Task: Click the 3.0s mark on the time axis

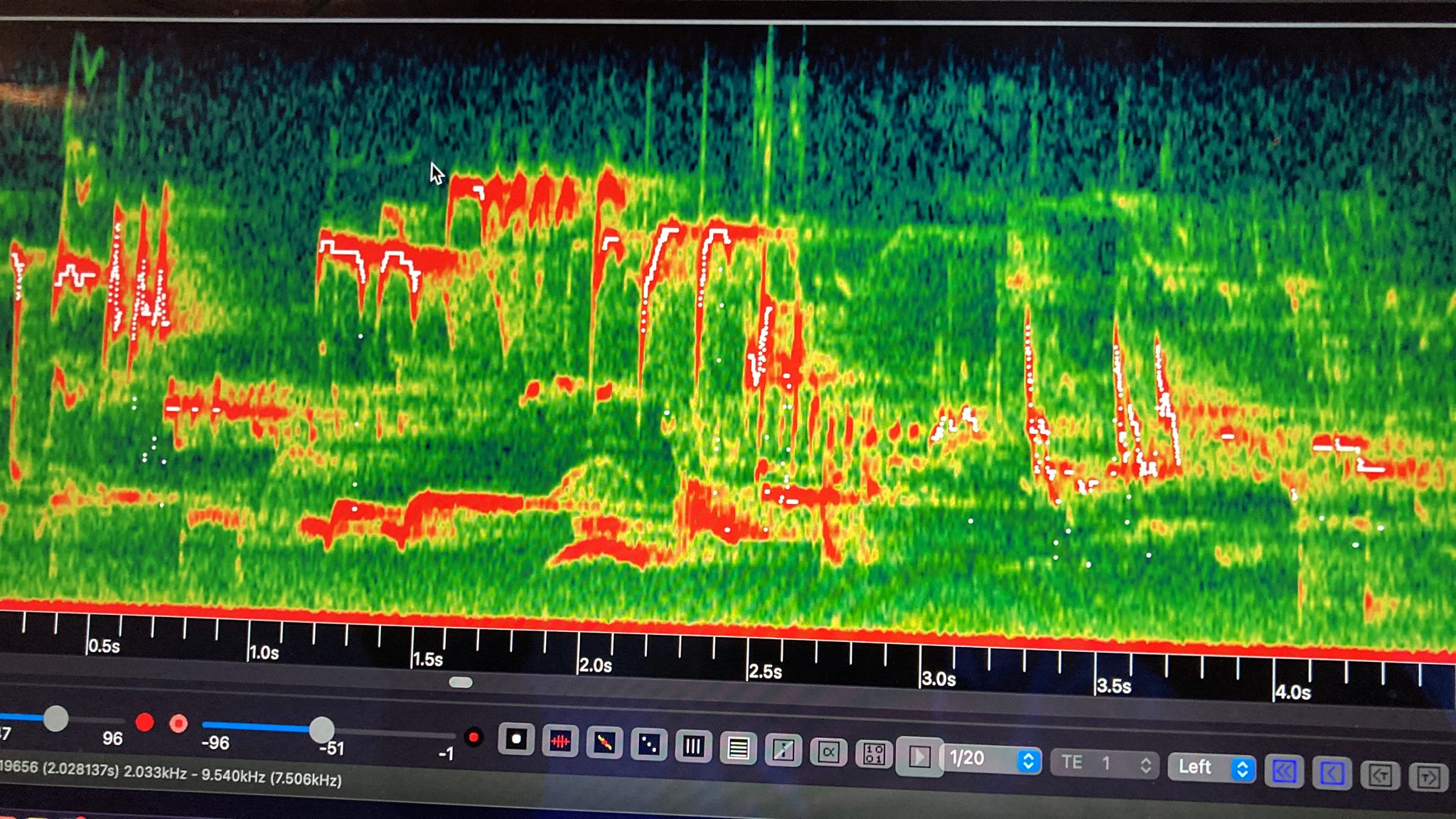Action: [938, 679]
